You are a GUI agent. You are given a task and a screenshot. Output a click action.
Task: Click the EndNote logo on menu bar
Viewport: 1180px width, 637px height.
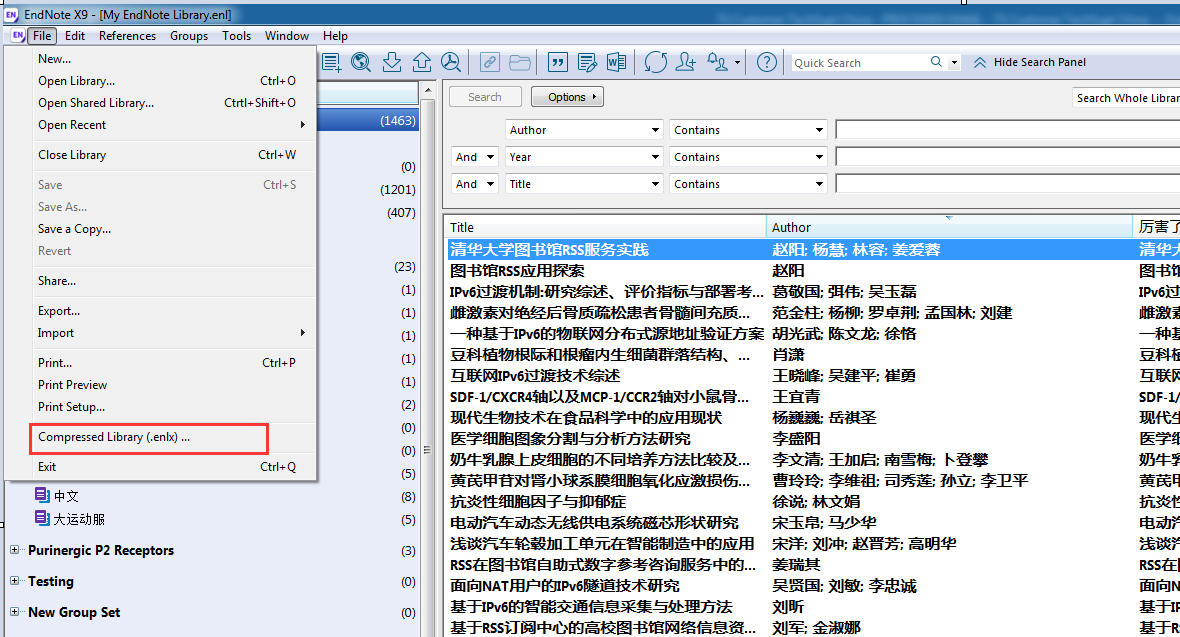click(17, 35)
